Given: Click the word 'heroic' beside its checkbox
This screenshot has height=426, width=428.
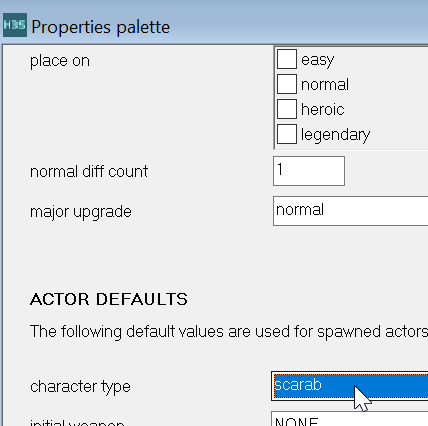Looking at the screenshot, I should 322,109.
